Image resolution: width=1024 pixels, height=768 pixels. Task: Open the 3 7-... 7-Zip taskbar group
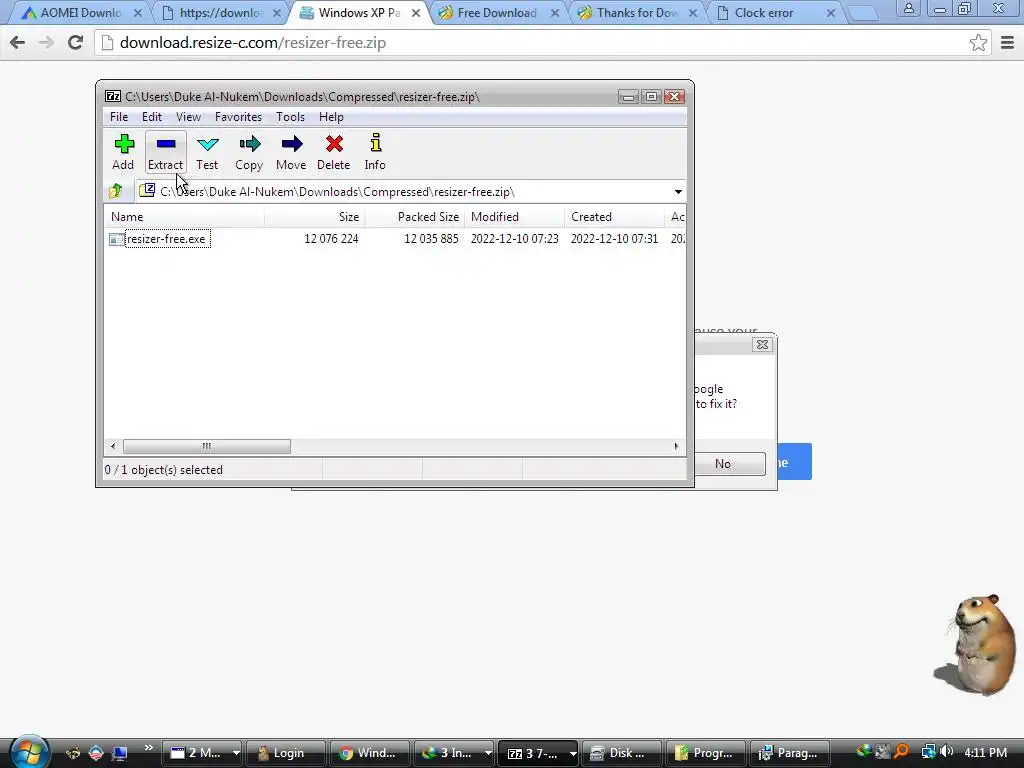tap(539, 753)
